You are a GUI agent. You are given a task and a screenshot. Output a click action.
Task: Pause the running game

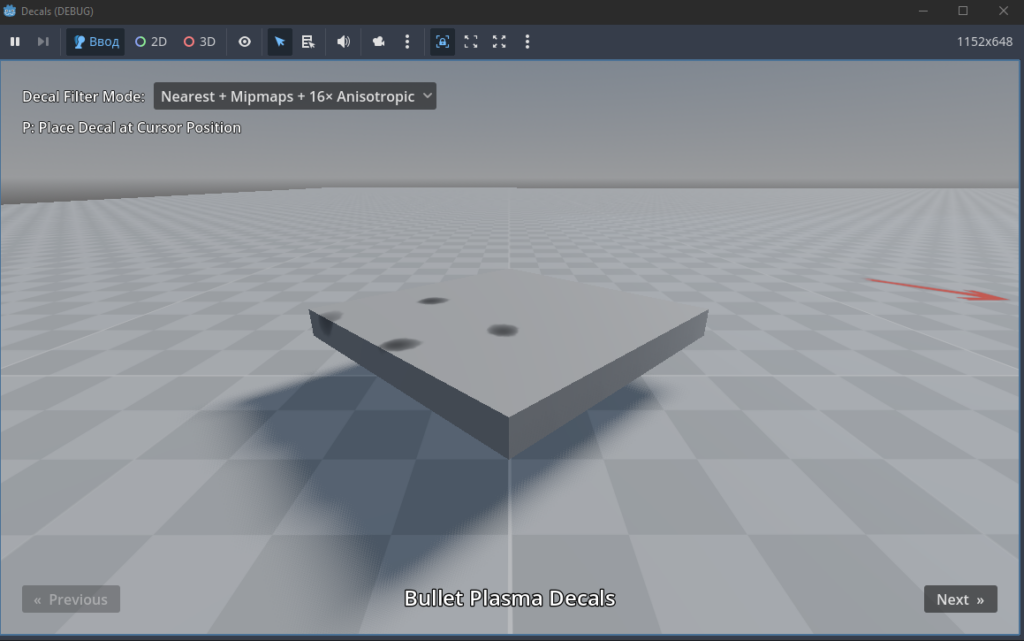click(14, 42)
